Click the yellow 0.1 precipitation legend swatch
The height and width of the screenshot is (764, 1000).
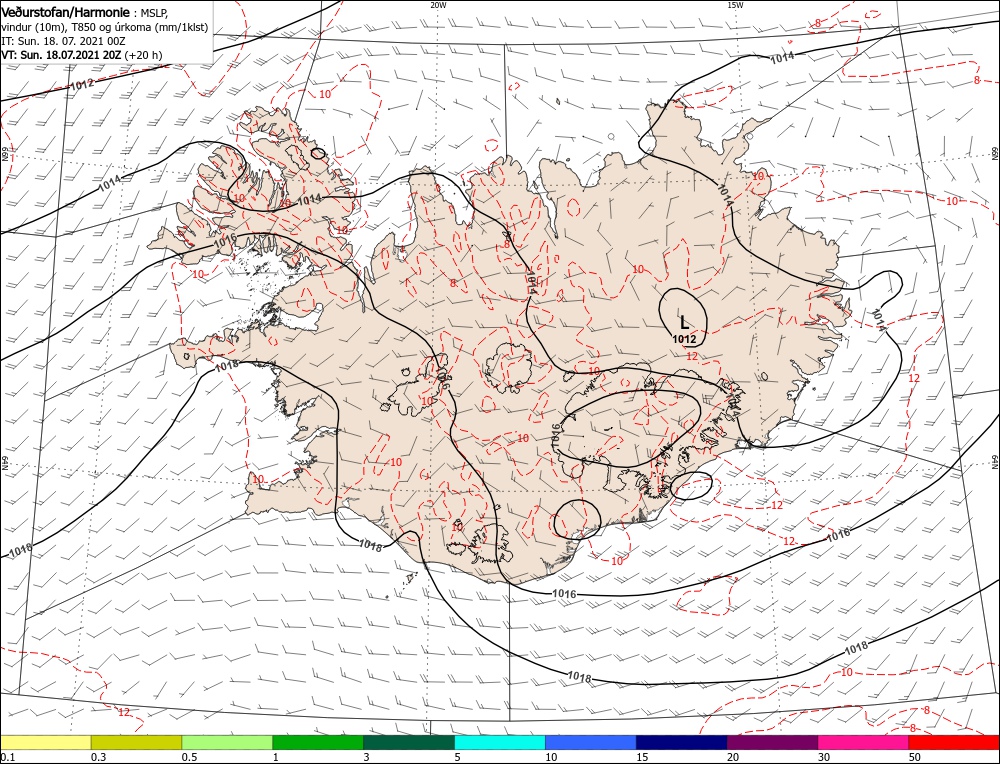coord(46,742)
